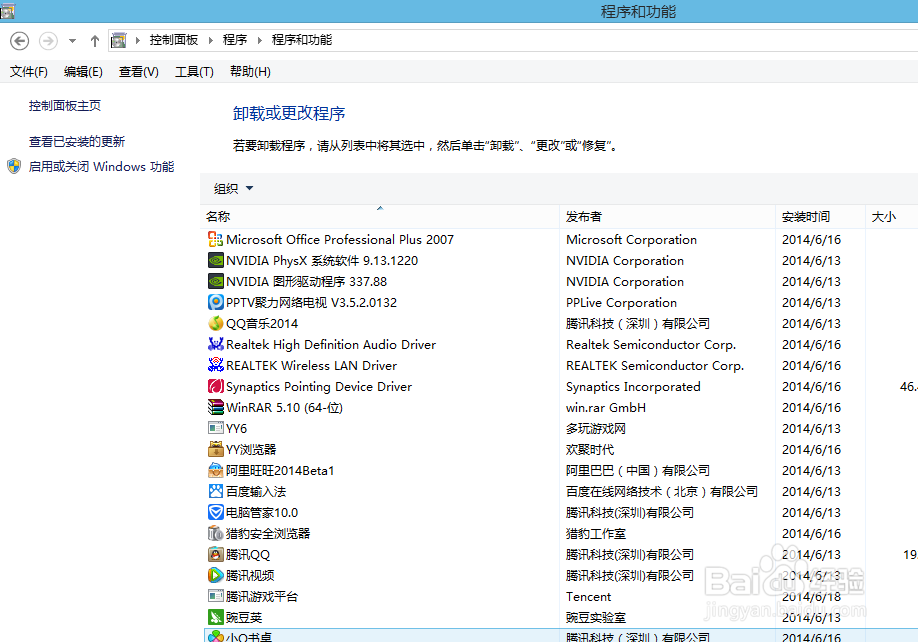The height and width of the screenshot is (642, 918).
Task: Click Realtek Semiconductor Corp. publisher text
Action: tap(650, 345)
